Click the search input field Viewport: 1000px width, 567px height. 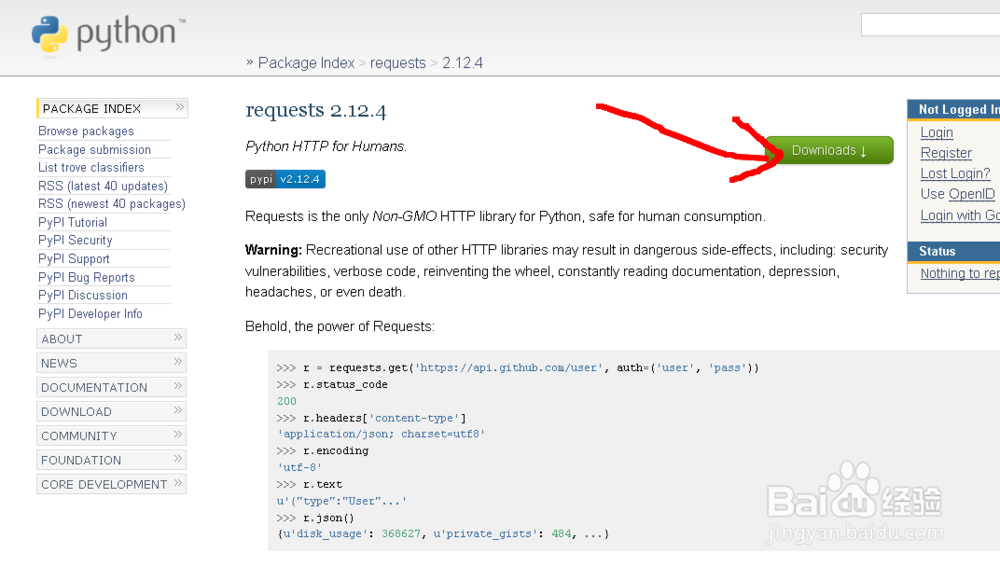930,25
